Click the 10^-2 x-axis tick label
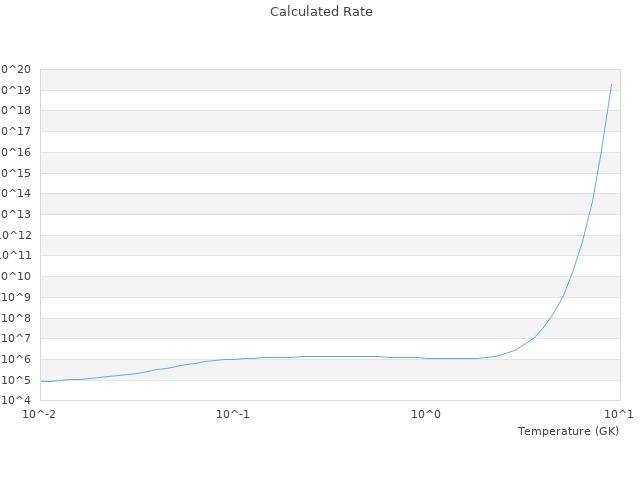This screenshot has height=480, width=640. point(40,414)
